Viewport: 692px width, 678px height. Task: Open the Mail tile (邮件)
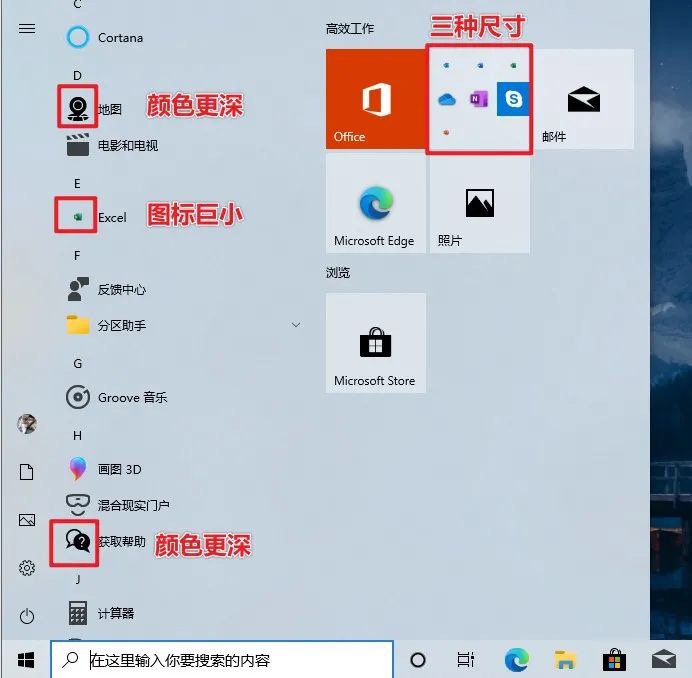tap(584, 99)
